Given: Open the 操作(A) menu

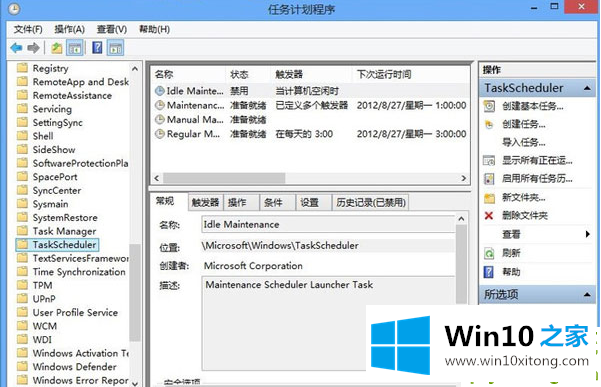Looking at the screenshot, I should [69, 30].
